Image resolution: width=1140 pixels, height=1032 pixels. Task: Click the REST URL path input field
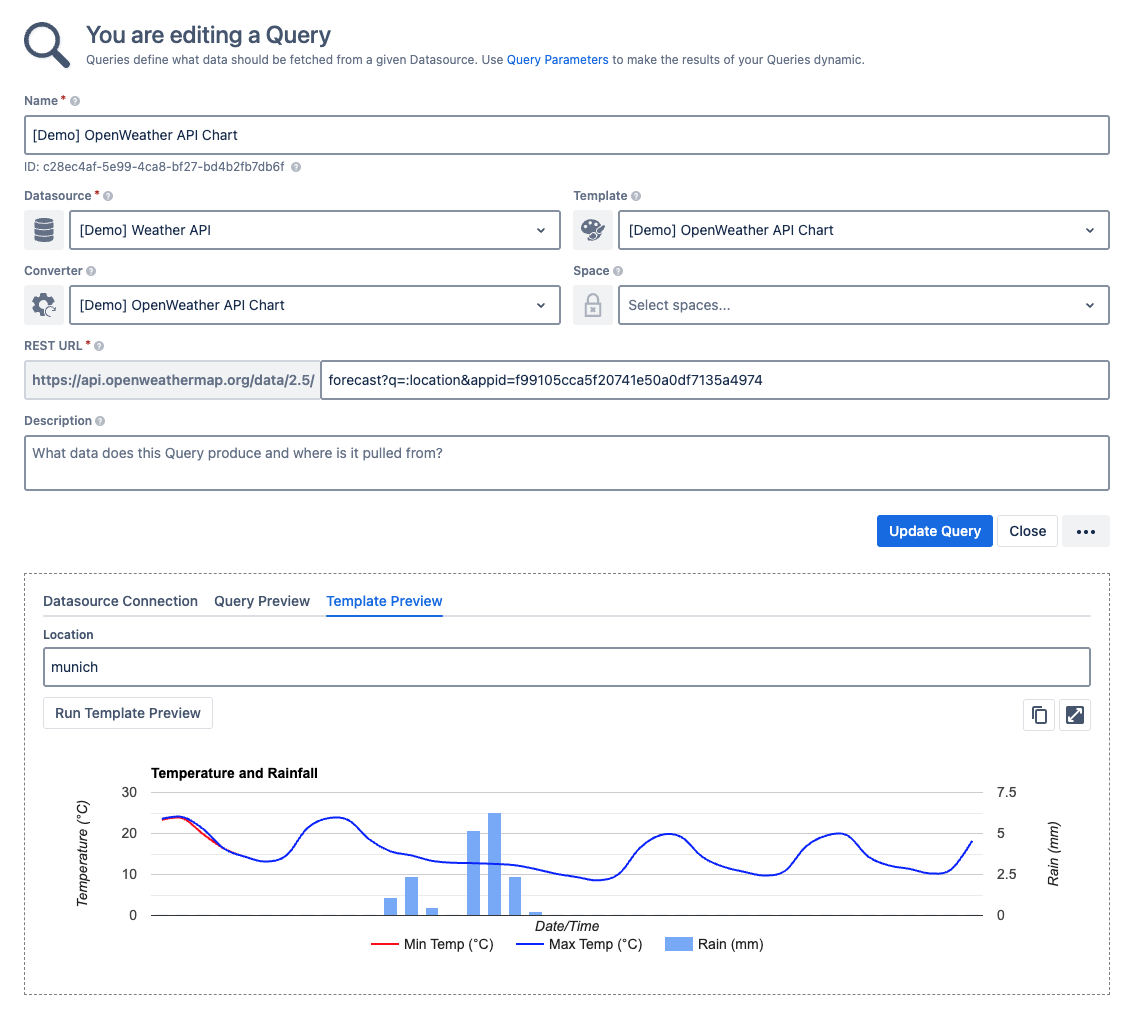tap(715, 380)
